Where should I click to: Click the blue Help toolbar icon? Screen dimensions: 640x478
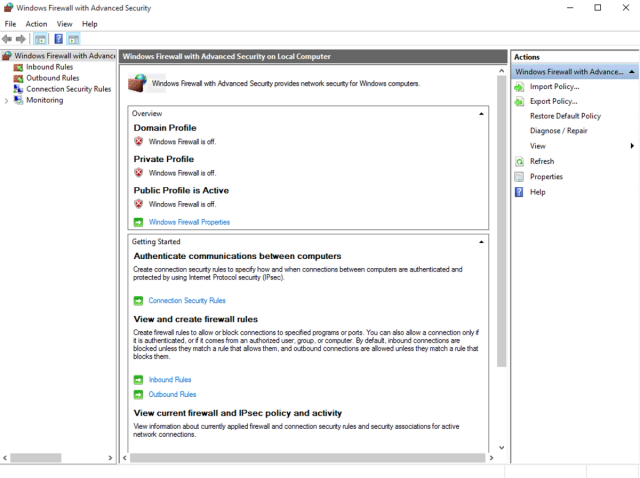(x=59, y=39)
